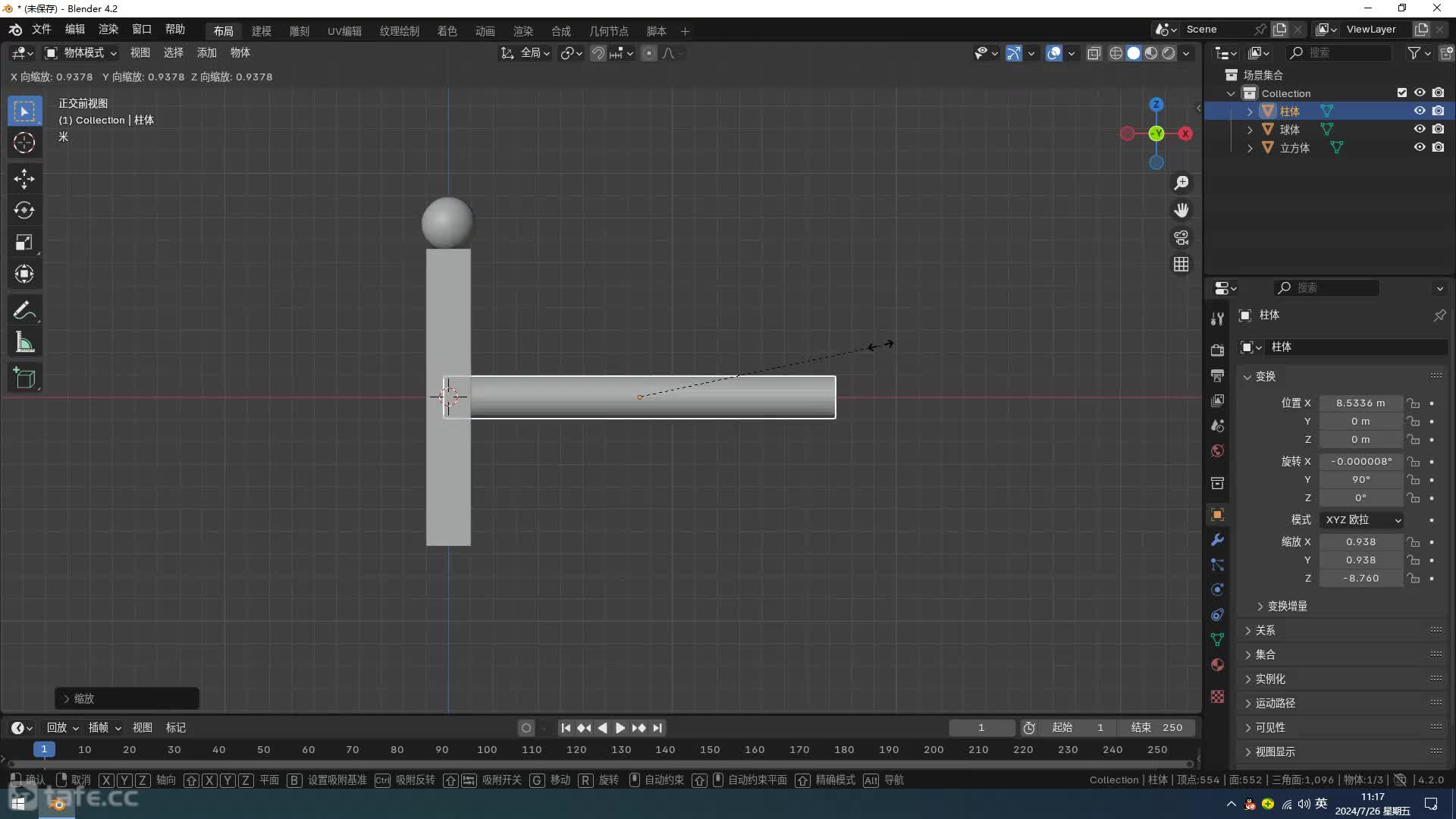The height and width of the screenshot is (819, 1456).
Task: Open the Texture properties tab
Action: click(1217, 696)
